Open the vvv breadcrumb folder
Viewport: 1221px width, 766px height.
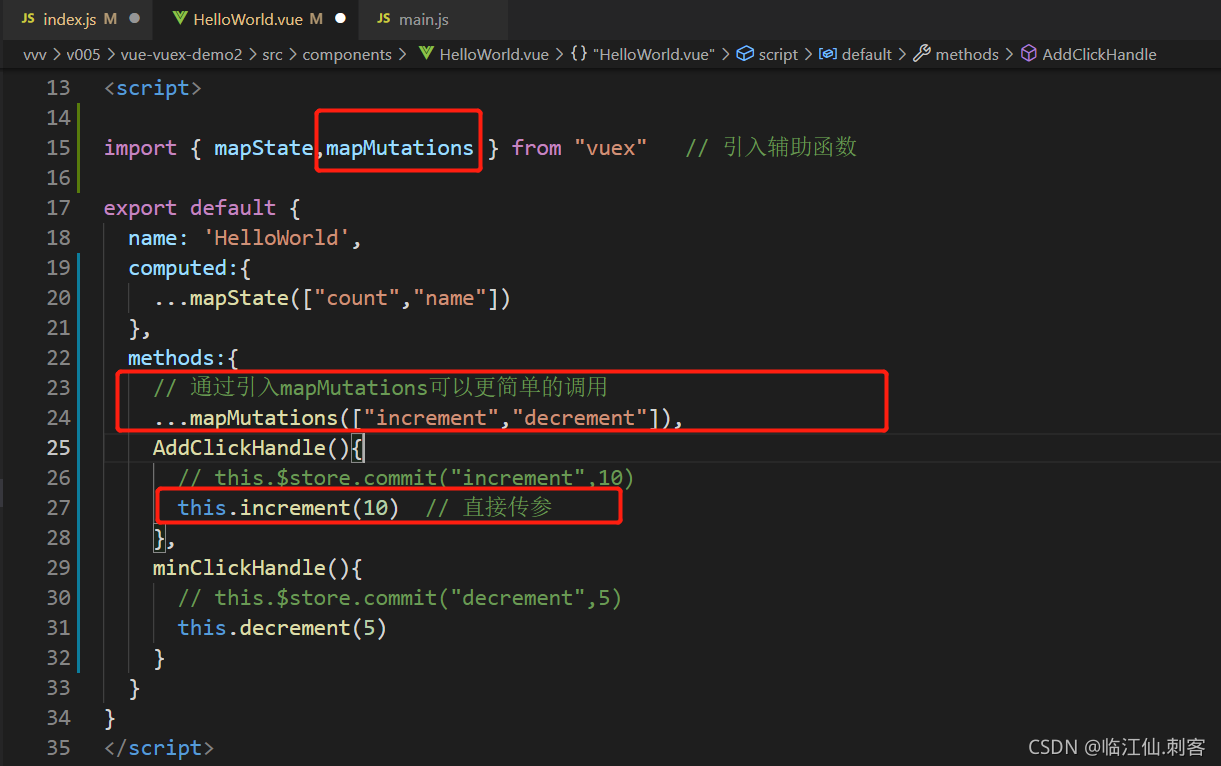[x=35, y=55]
